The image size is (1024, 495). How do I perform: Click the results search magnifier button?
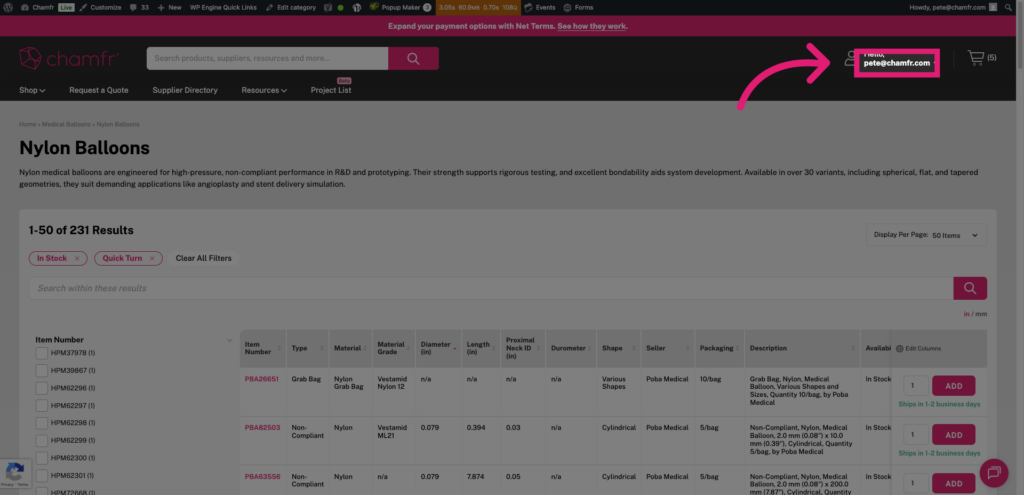[970, 288]
